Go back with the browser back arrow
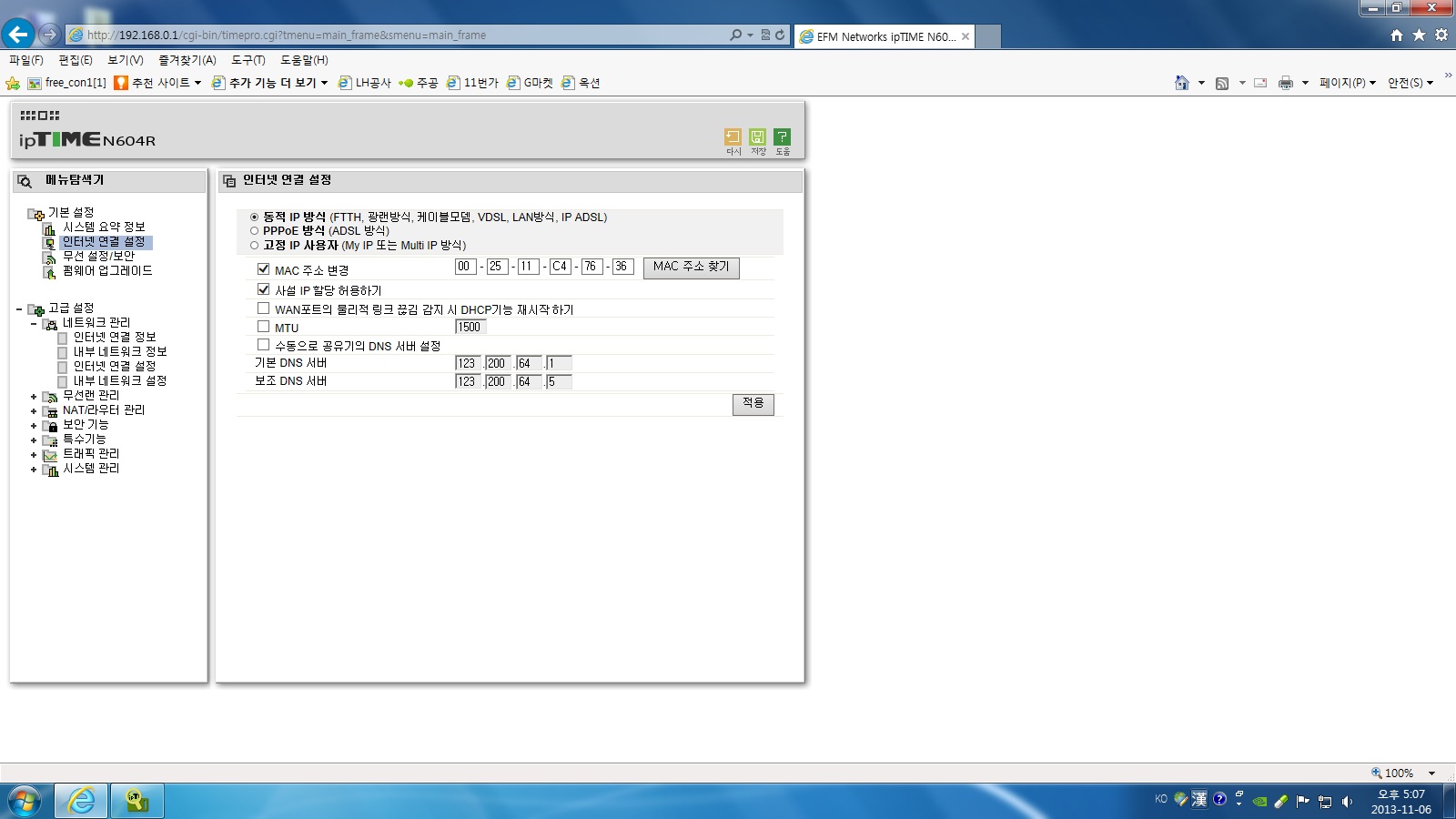This screenshot has width=1456, height=819. [18, 35]
